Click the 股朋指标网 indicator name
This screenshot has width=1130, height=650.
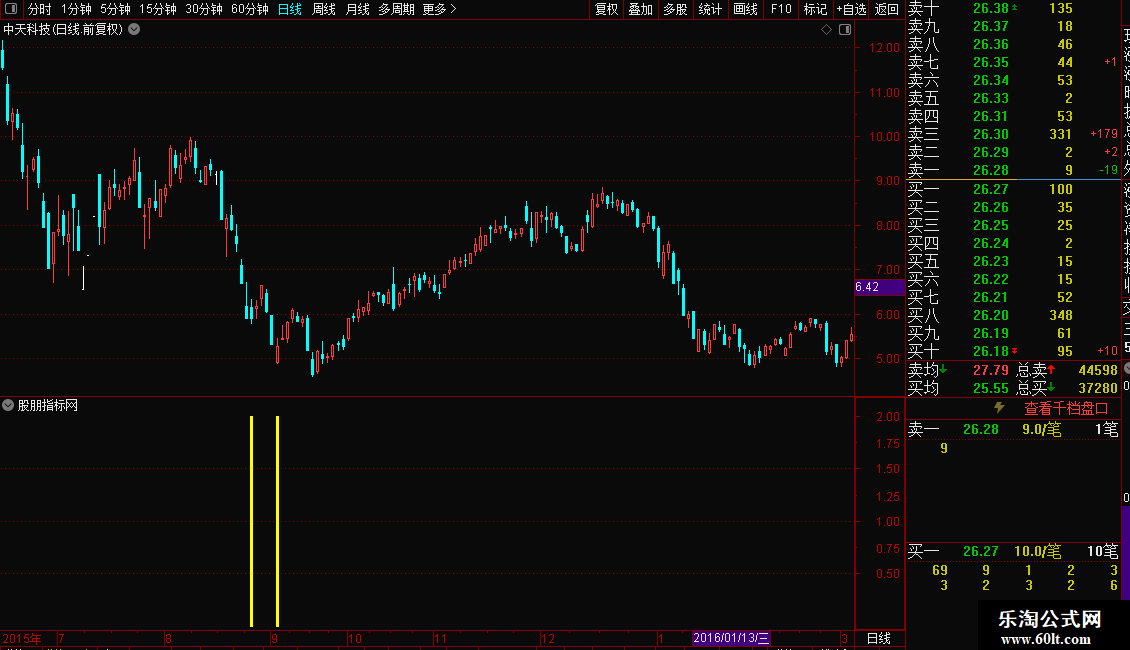[x=48, y=406]
